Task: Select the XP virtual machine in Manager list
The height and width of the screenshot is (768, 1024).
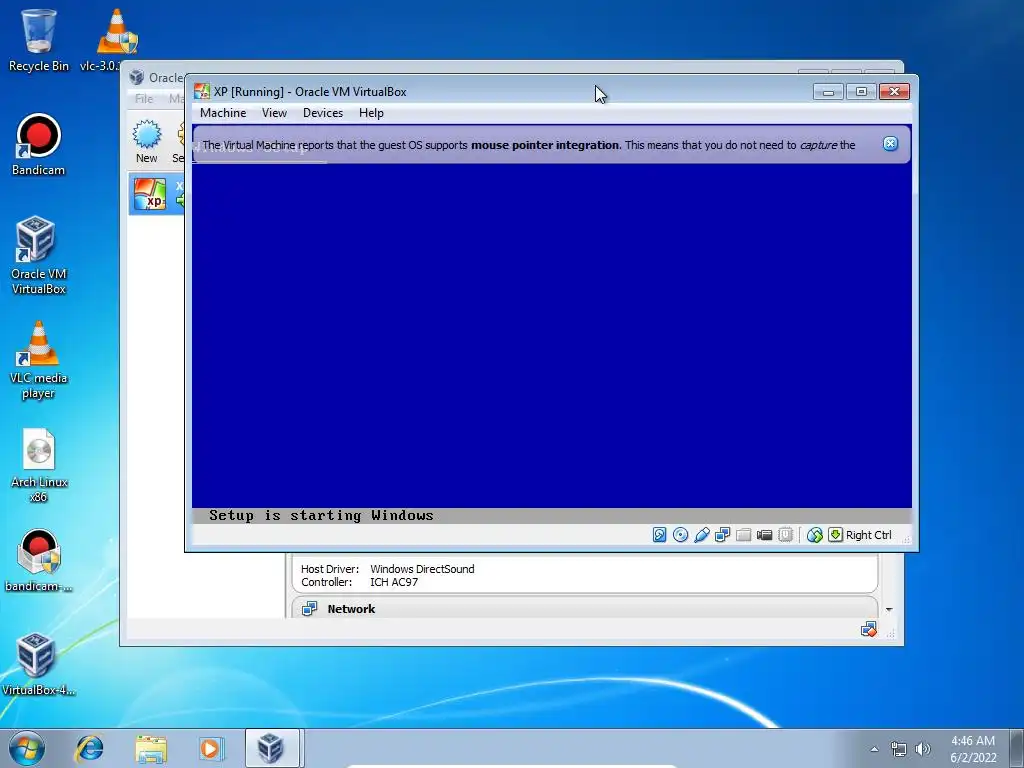Action: pyautogui.click(x=157, y=195)
